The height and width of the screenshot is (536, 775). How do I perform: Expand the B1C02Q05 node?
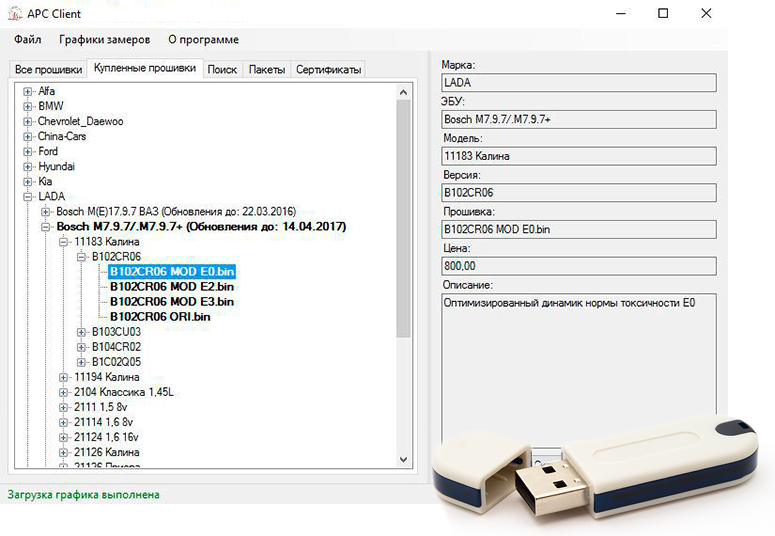[x=82, y=362]
